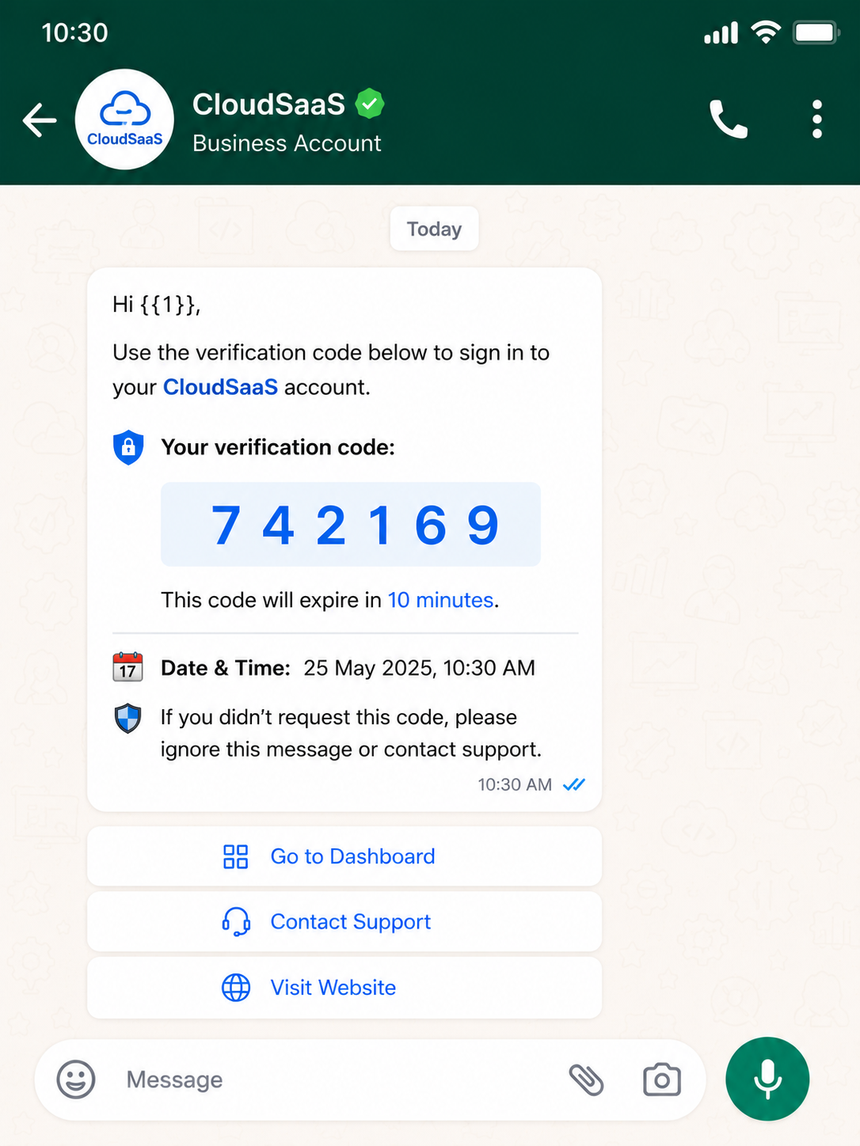Screen dimensions: 860x1146
Task: Open Go to Dashboard button
Action: 344,857
